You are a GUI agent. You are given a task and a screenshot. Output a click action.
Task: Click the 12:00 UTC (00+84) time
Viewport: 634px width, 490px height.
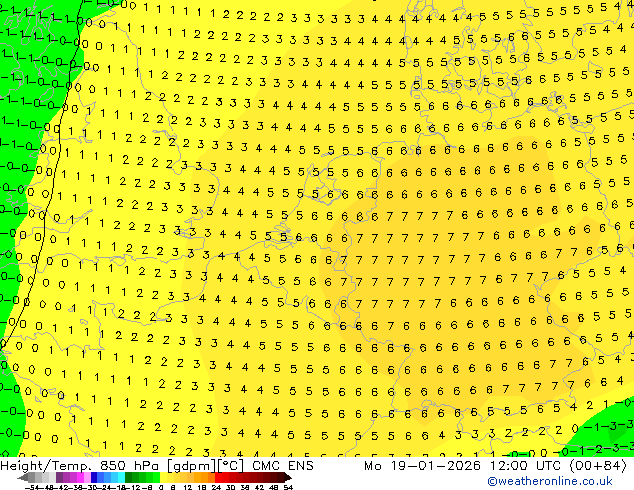558,466
